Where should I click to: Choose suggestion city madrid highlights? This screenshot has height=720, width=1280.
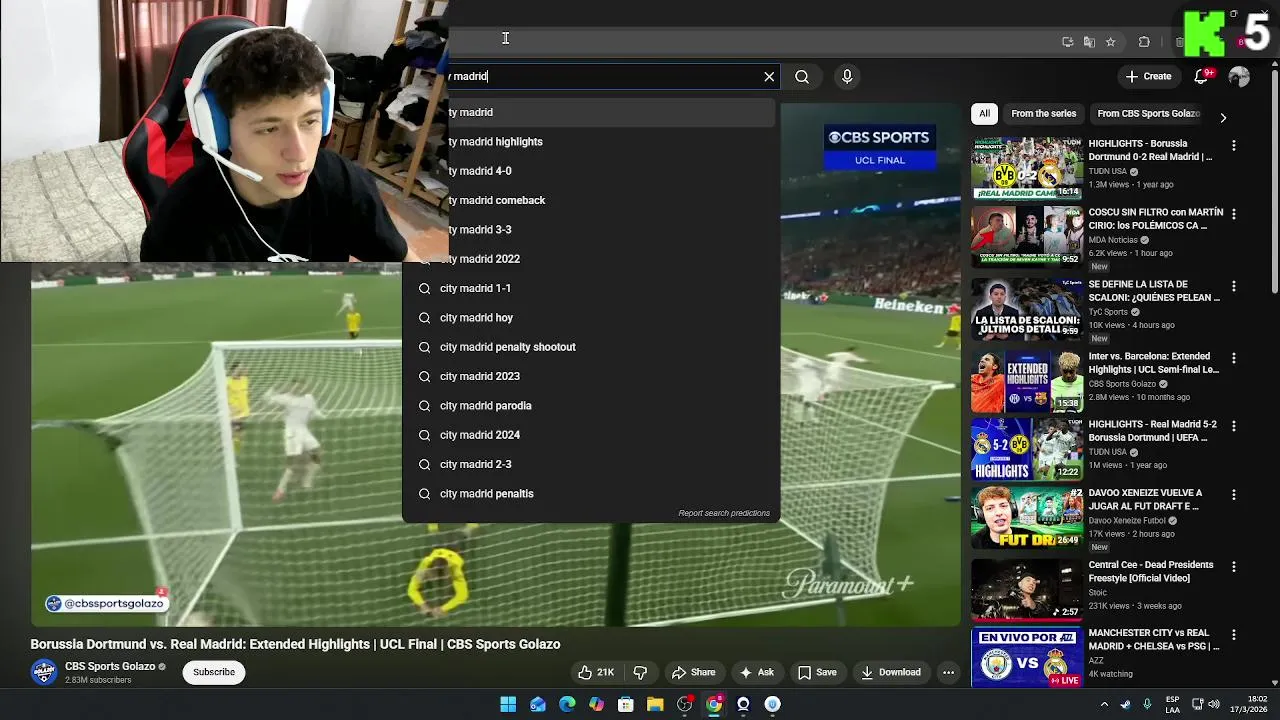pos(590,142)
